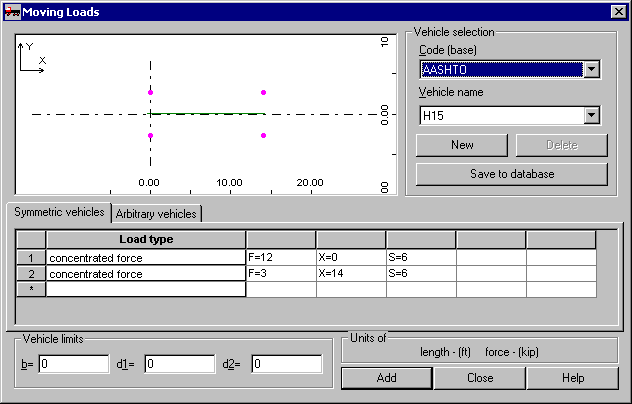Click Save to database button
Image resolution: width=632 pixels, height=404 pixels.
pos(511,174)
